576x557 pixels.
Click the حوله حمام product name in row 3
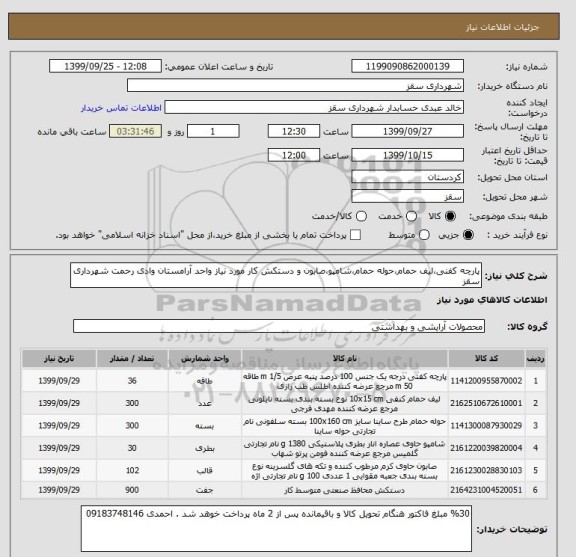(x=345, y=426)
